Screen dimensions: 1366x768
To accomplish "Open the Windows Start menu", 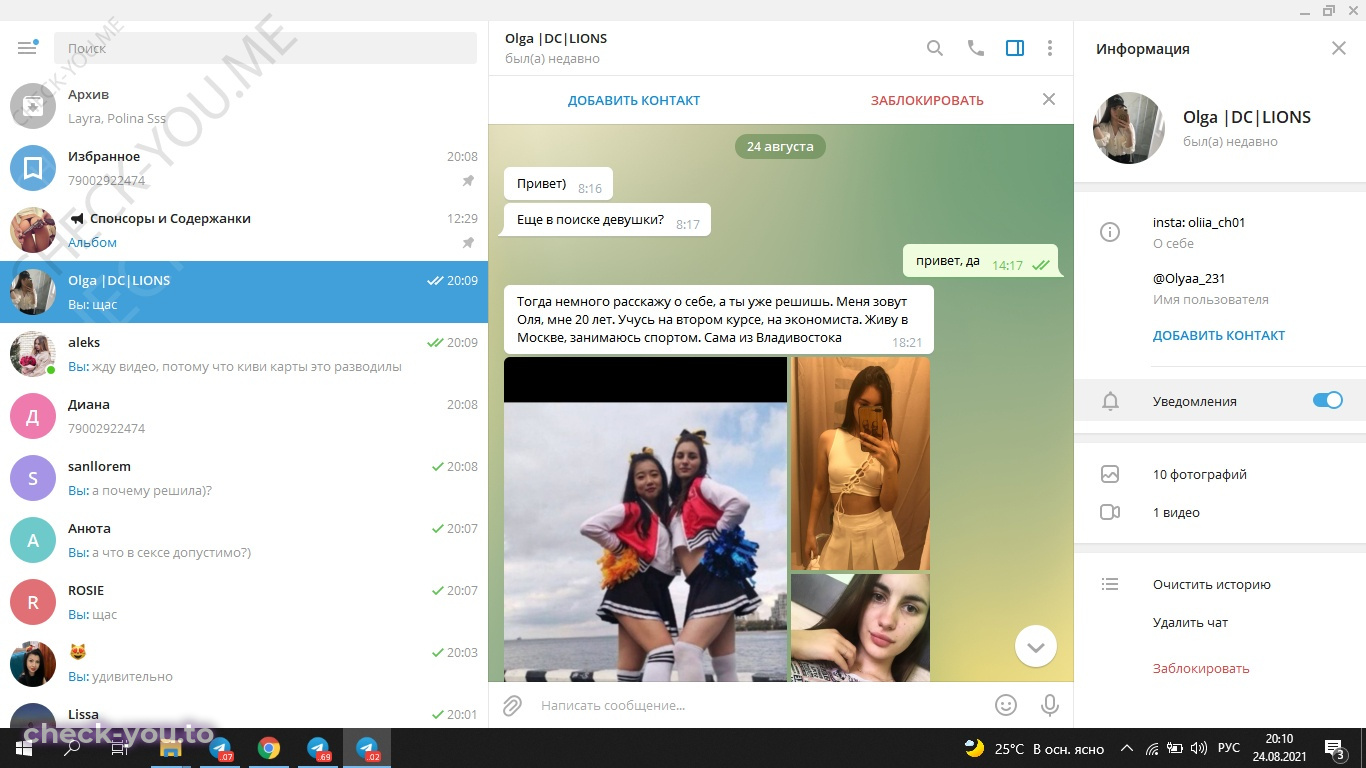I will click(x=24, y=748).
